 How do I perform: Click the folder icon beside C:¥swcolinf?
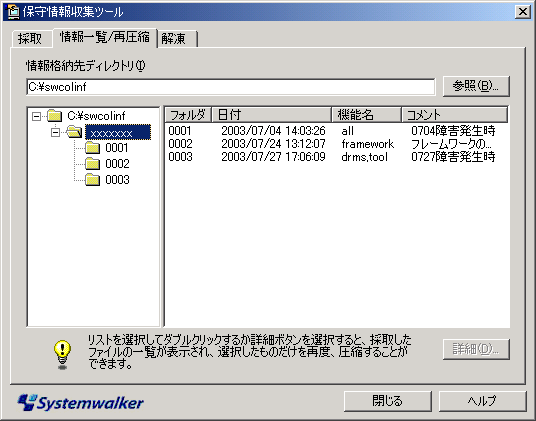click(54, 116)
